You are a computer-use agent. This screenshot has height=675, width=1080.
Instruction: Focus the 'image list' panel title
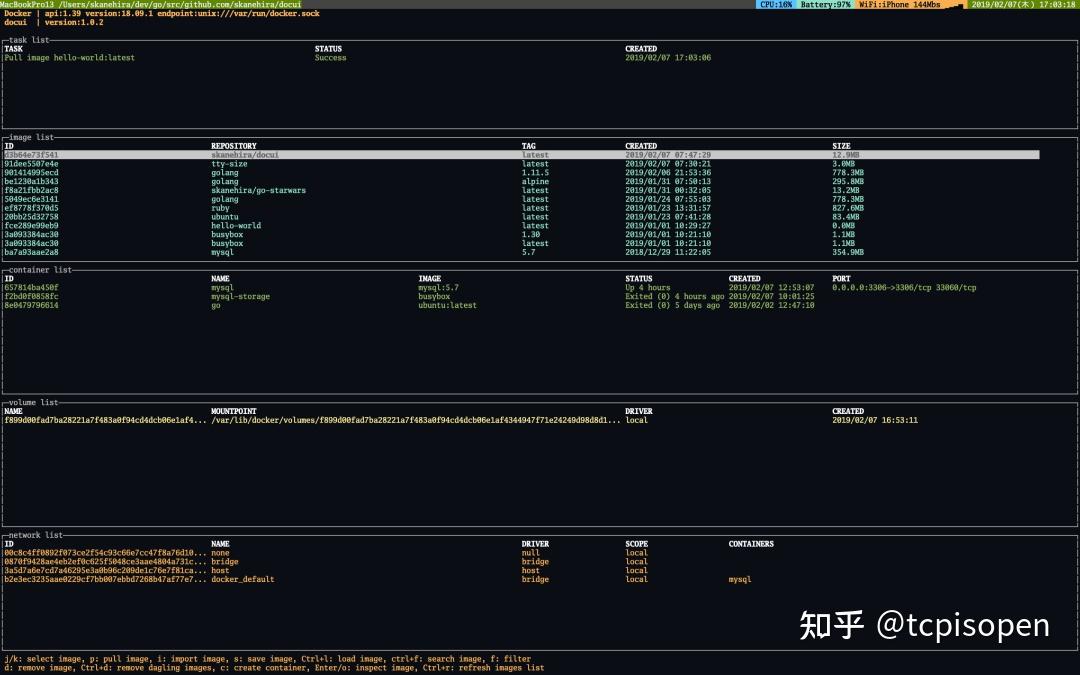point(31,137)
